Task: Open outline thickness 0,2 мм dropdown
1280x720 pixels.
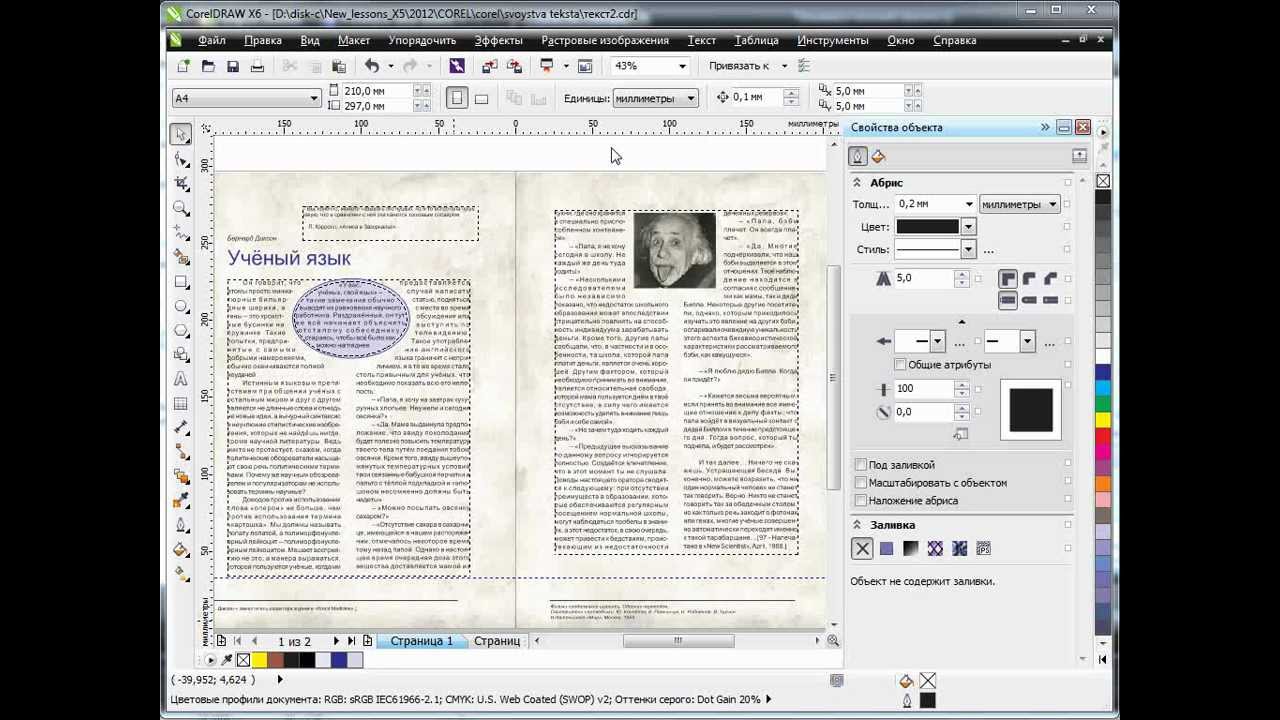Action: pos(968,204)
